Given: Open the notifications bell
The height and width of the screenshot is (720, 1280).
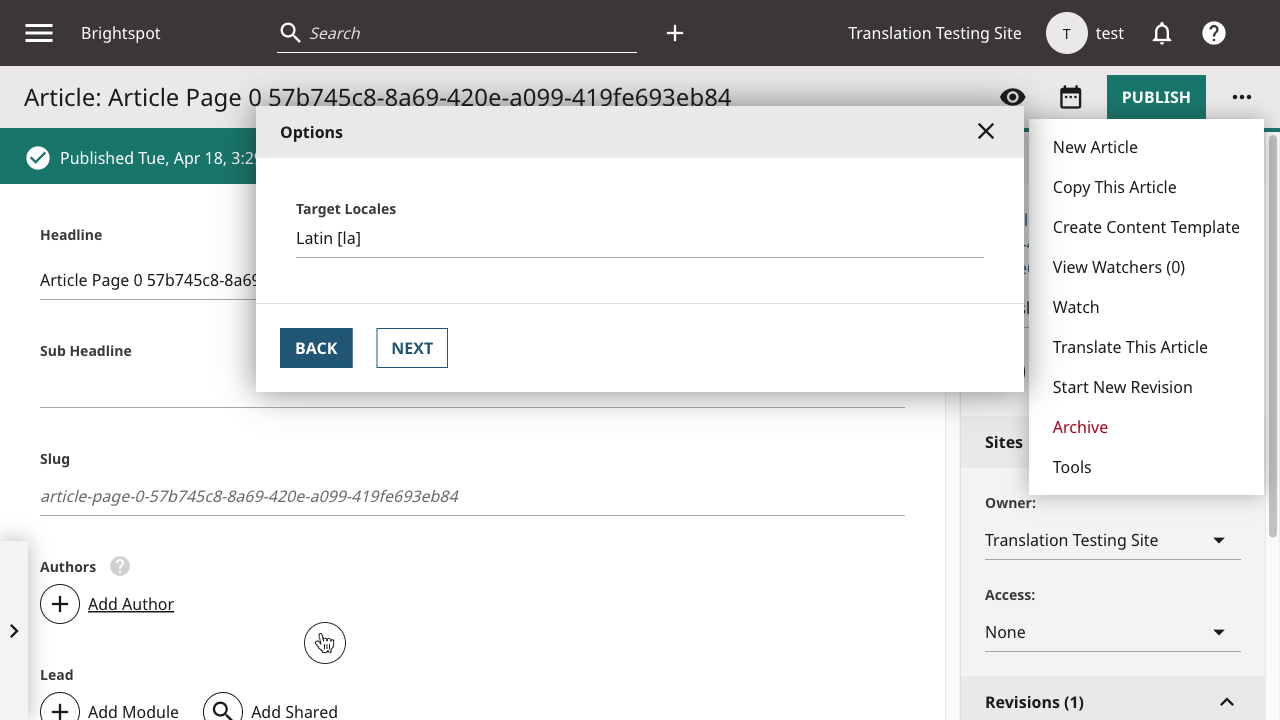Looking at the screenshot, I should click(x=1162, y=33).
